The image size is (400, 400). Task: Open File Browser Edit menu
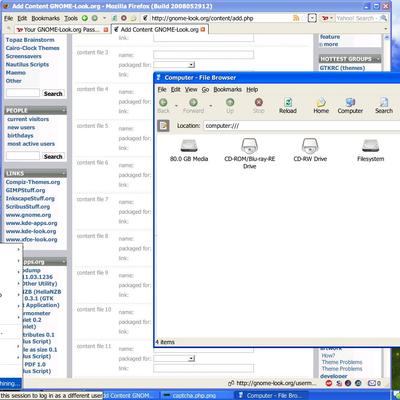[176, 89]
